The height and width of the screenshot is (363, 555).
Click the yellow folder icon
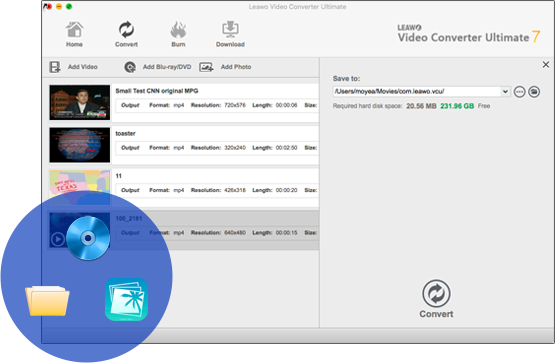(47, 300)
